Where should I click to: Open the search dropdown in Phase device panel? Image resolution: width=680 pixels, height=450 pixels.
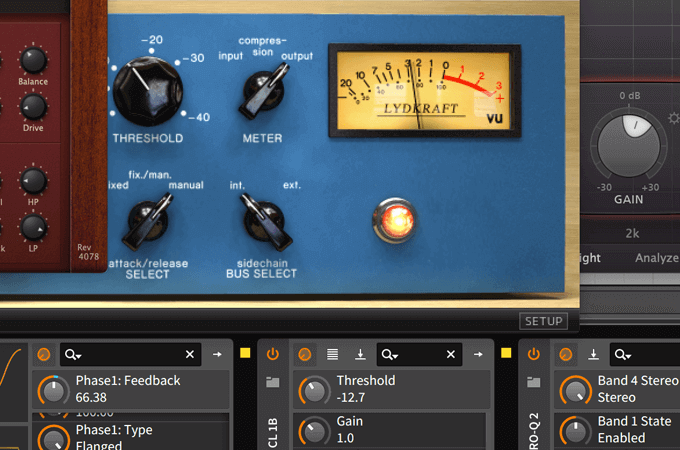point(72,354)
